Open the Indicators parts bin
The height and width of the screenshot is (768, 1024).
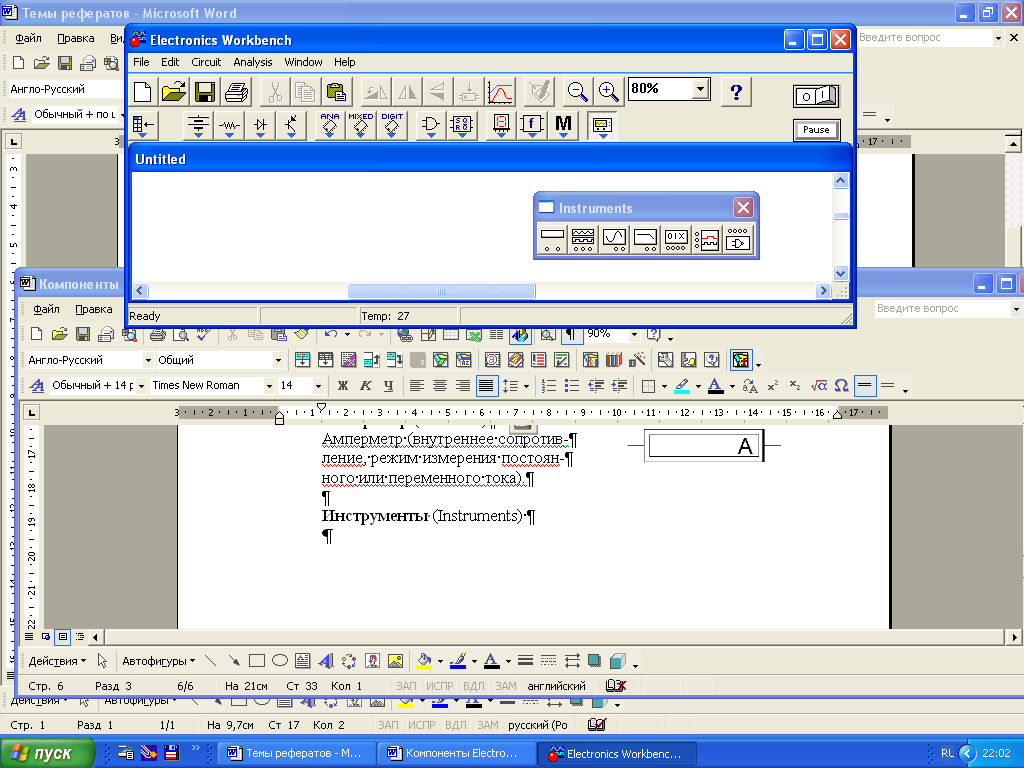[x=501, y=124]
